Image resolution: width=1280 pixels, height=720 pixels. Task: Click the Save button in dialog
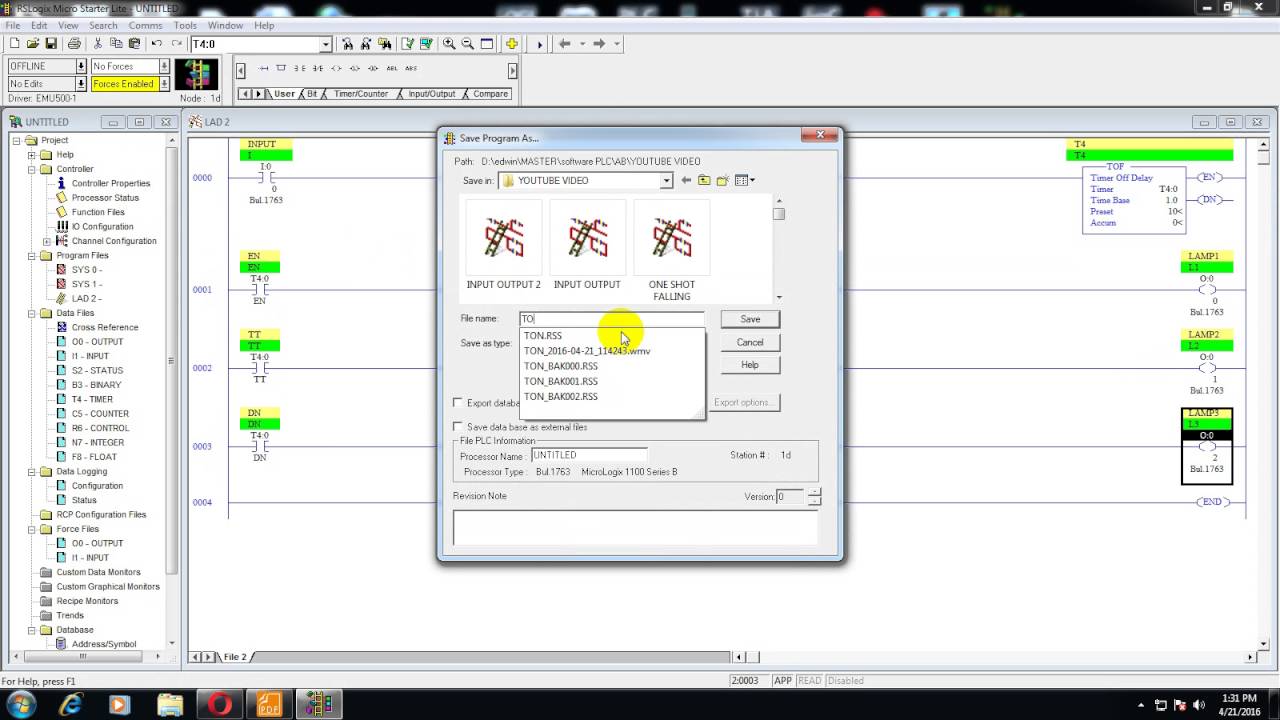coord(750,319)
